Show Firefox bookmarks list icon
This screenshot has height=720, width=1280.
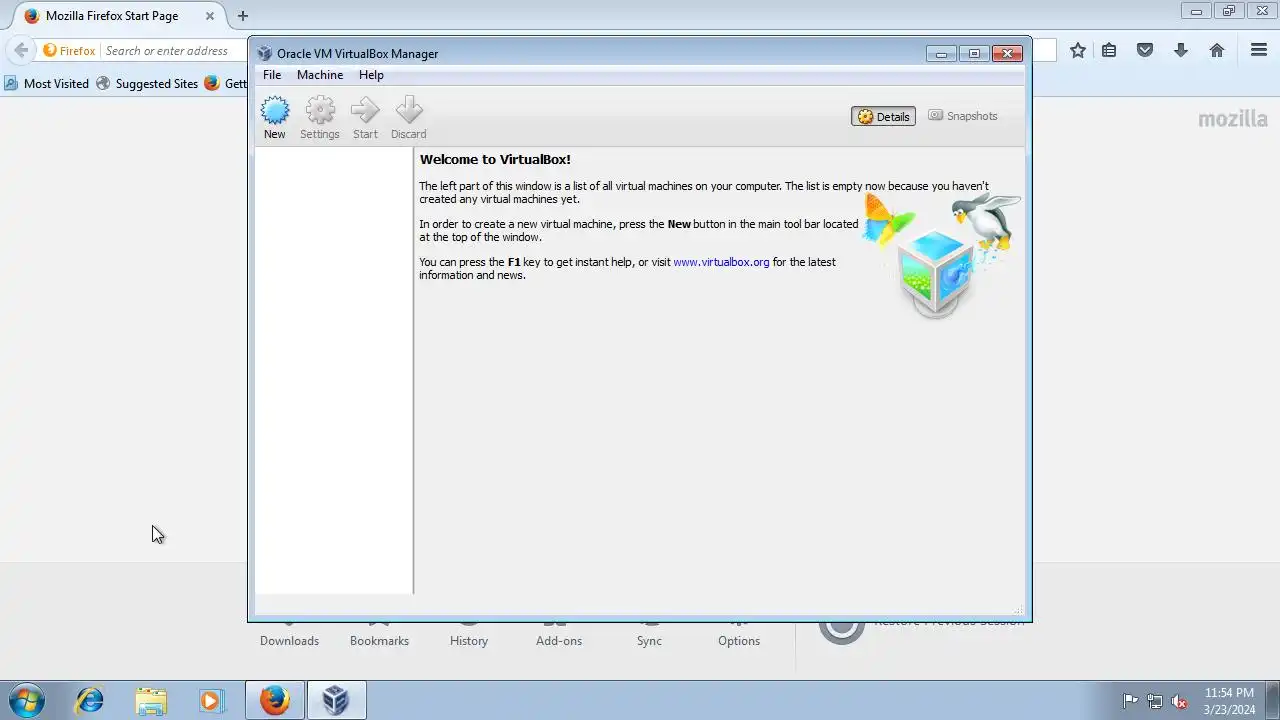click(x=1109, y=50)
